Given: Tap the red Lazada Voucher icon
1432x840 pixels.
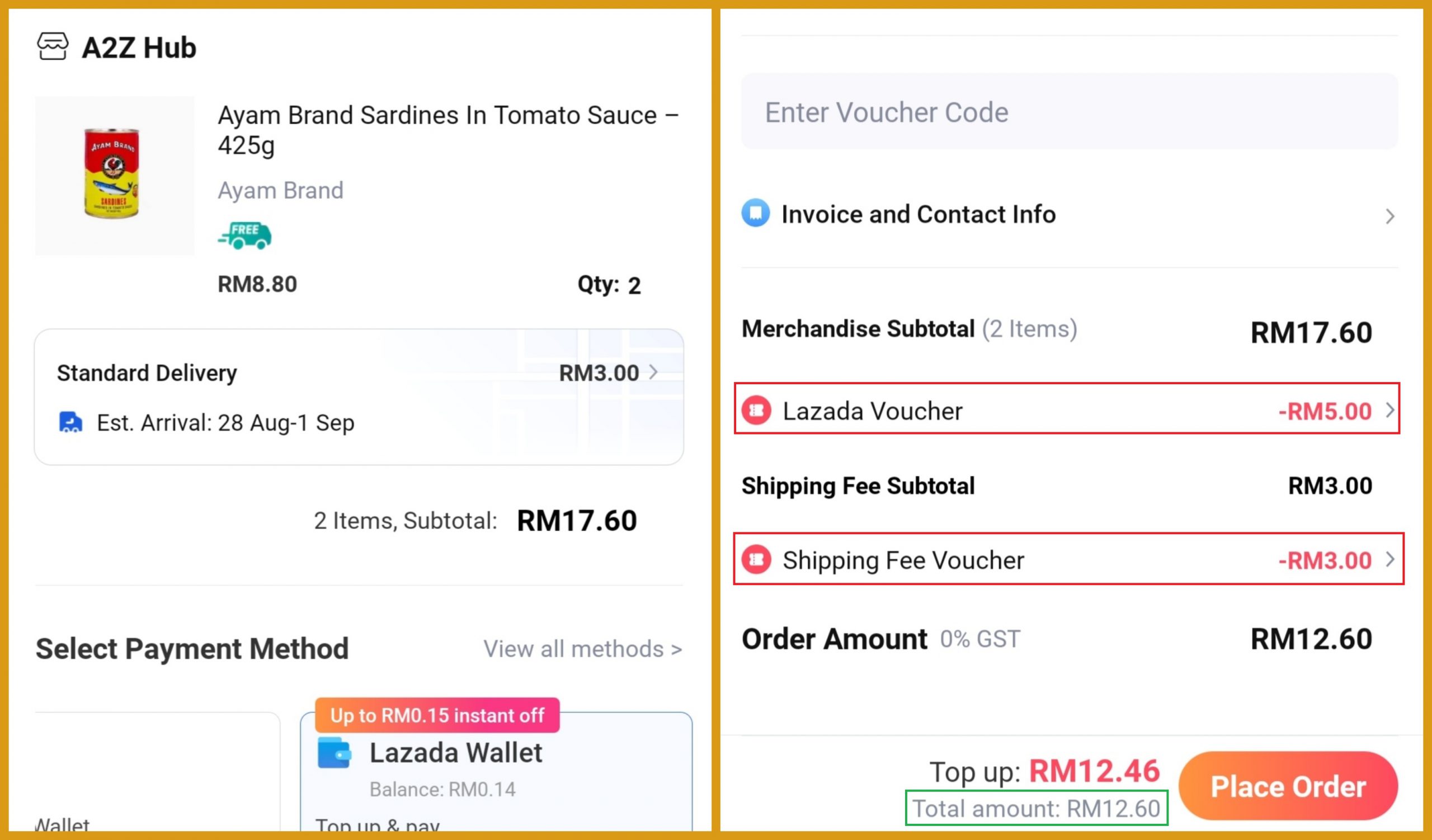Looking at the screenshot, I should 756,410.
